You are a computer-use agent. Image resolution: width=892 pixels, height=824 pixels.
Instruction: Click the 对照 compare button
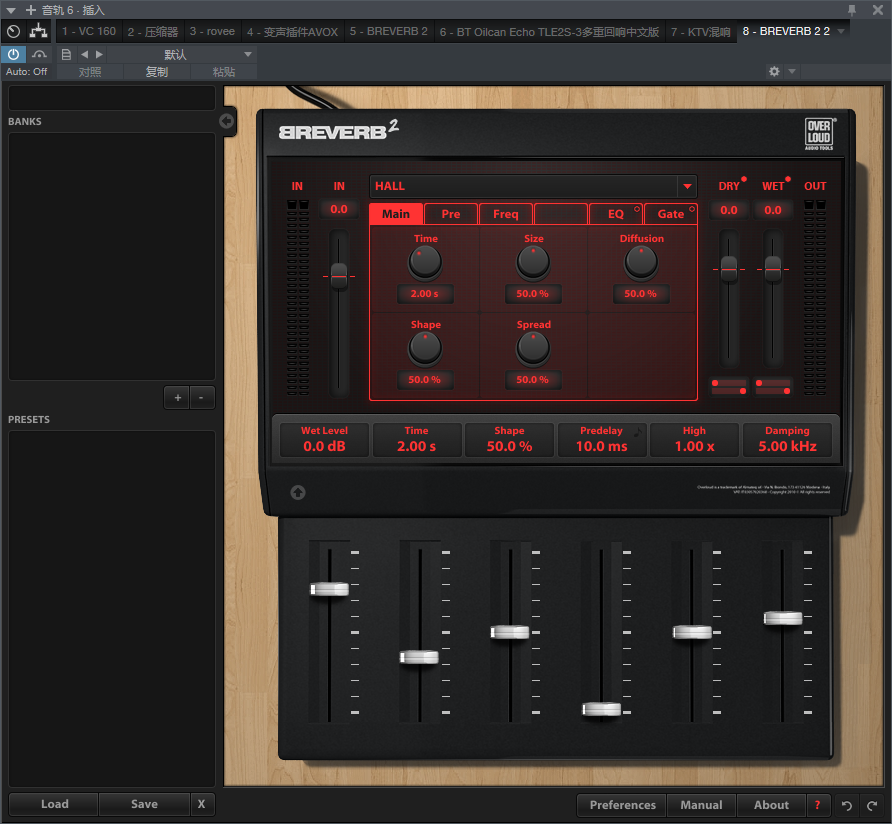(90, 72)
